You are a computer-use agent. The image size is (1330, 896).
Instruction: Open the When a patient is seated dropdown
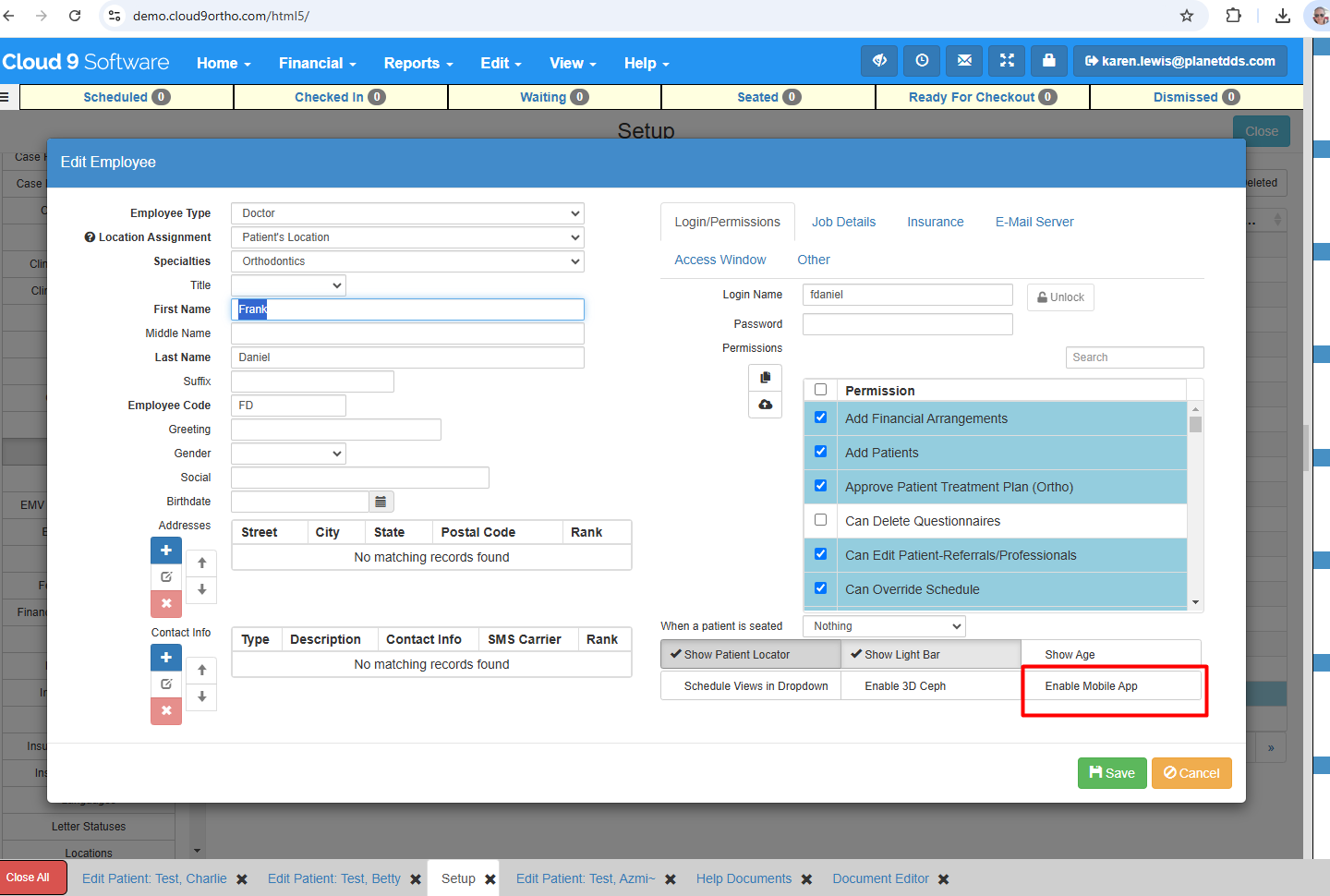[884, 626]
